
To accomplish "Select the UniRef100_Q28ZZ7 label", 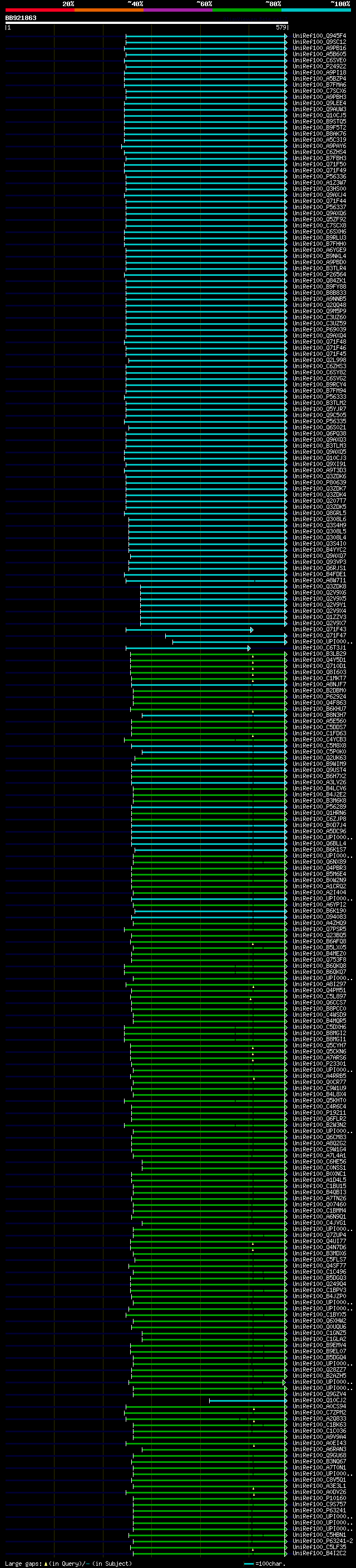I will coord(319,1369).
